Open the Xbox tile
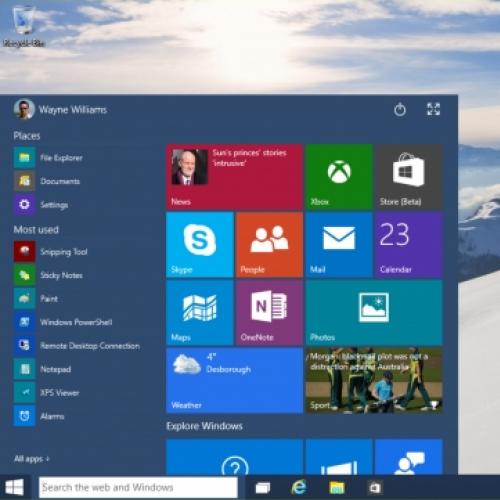 (x=339, y=177)
